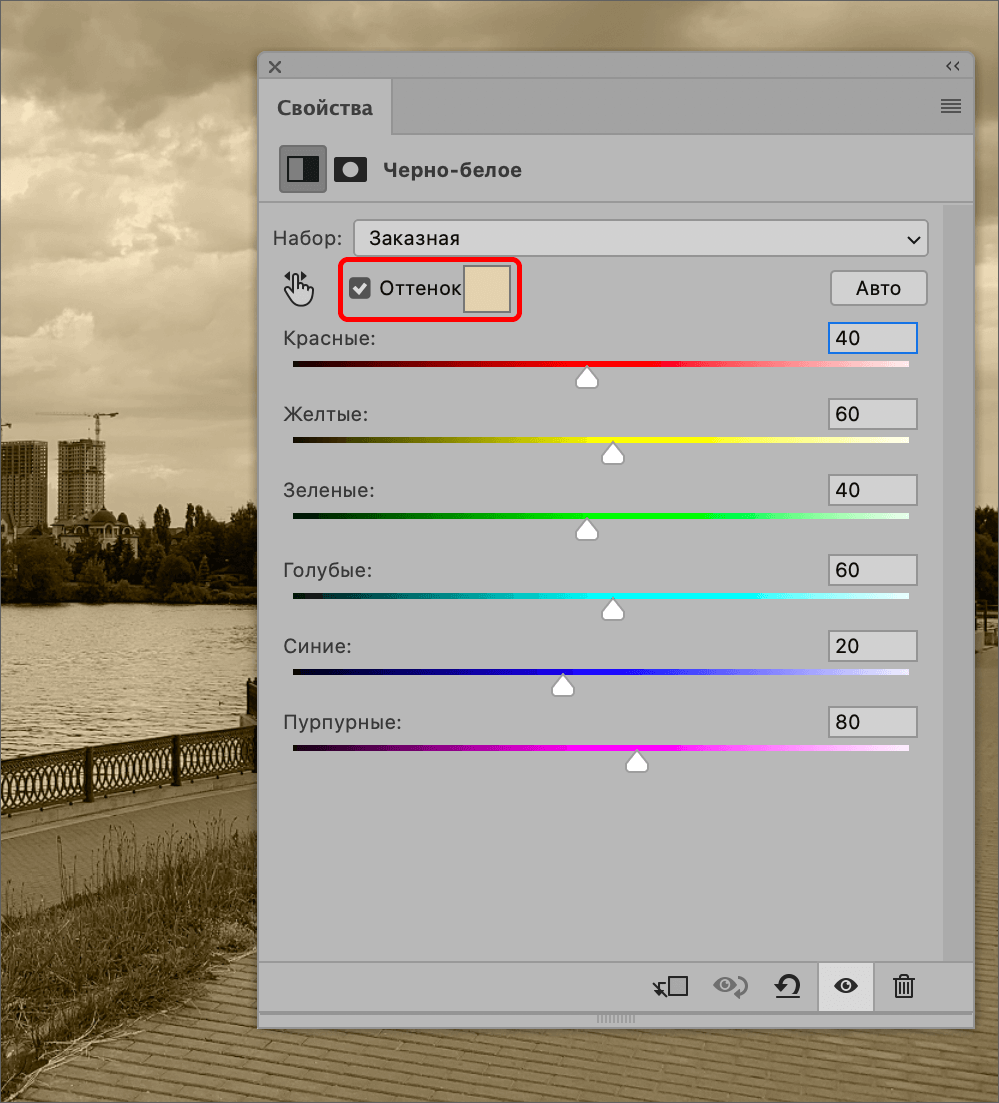Click the Синие slider handle
Viewport: 999px width, 1103px height.
click(x=563, y=685)
